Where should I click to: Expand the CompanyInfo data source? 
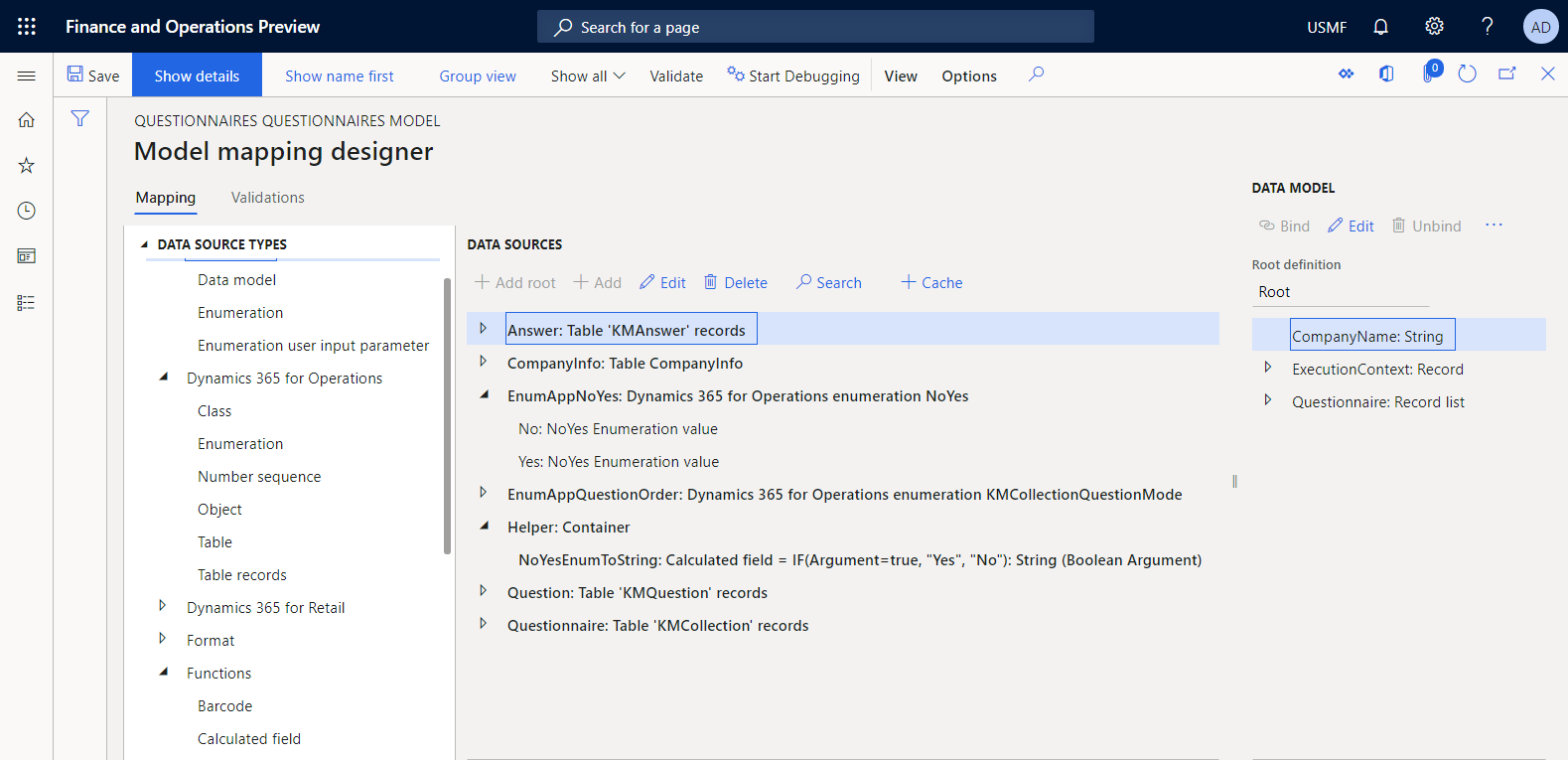(484, 362)
